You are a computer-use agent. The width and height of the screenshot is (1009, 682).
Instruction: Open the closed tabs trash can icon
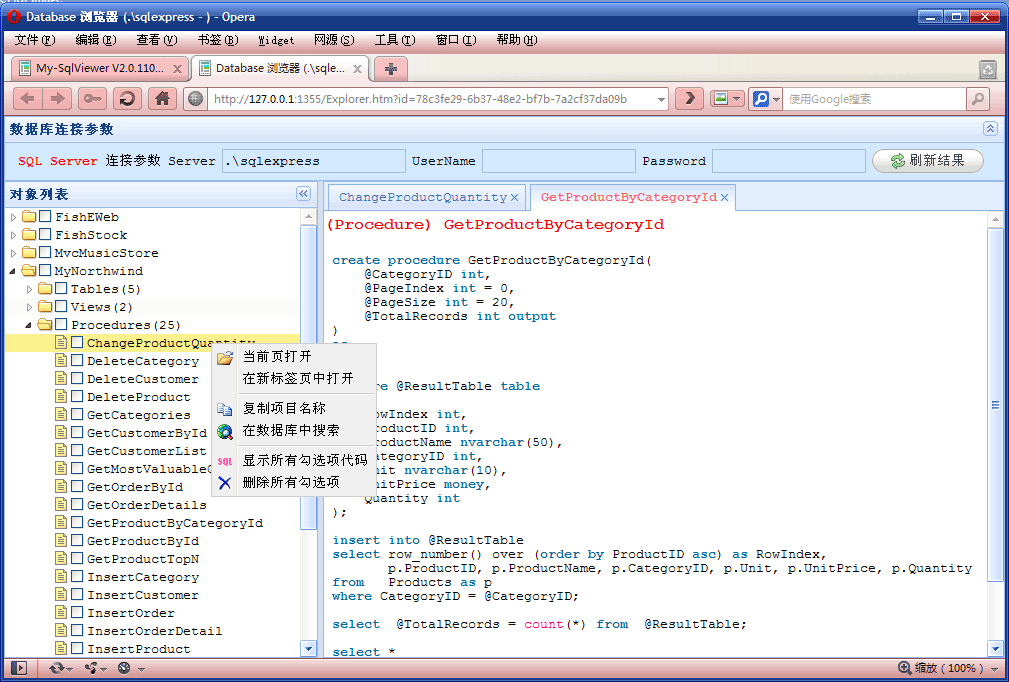point(988,69)
